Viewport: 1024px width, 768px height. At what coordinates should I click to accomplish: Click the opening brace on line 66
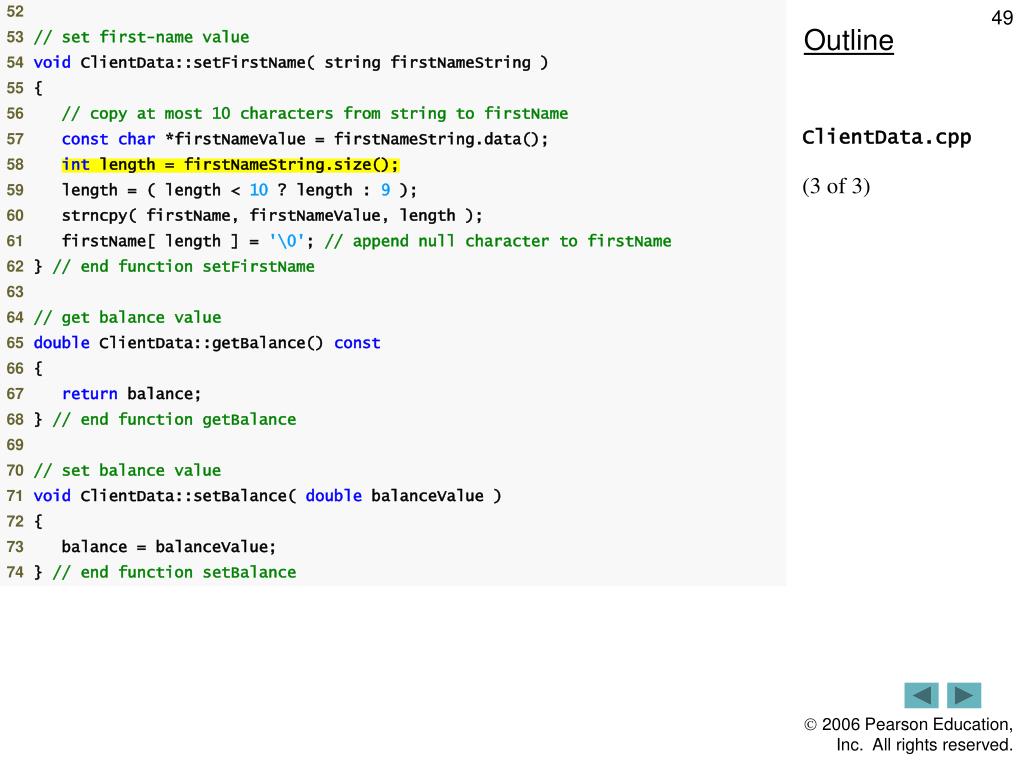click(x=38, y=368)
